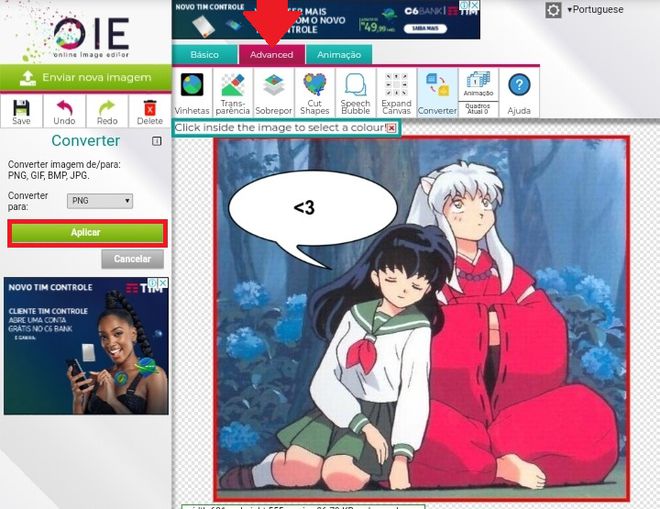The width and height of the screenshot is (660, 509).
Task: Close the TIM sidebar ad
Action: pyautogui.click(x=163, y=282)
